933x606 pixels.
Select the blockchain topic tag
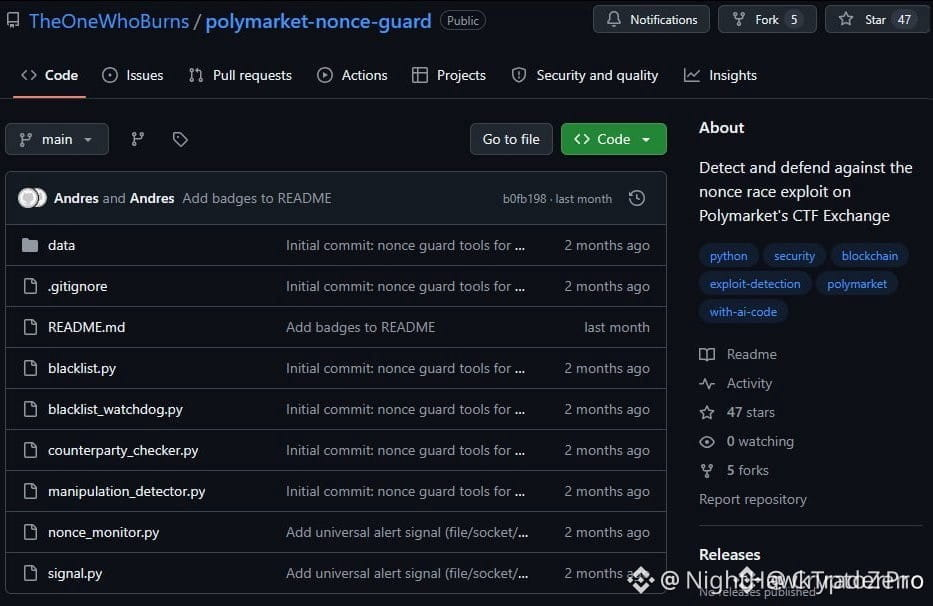869,256
